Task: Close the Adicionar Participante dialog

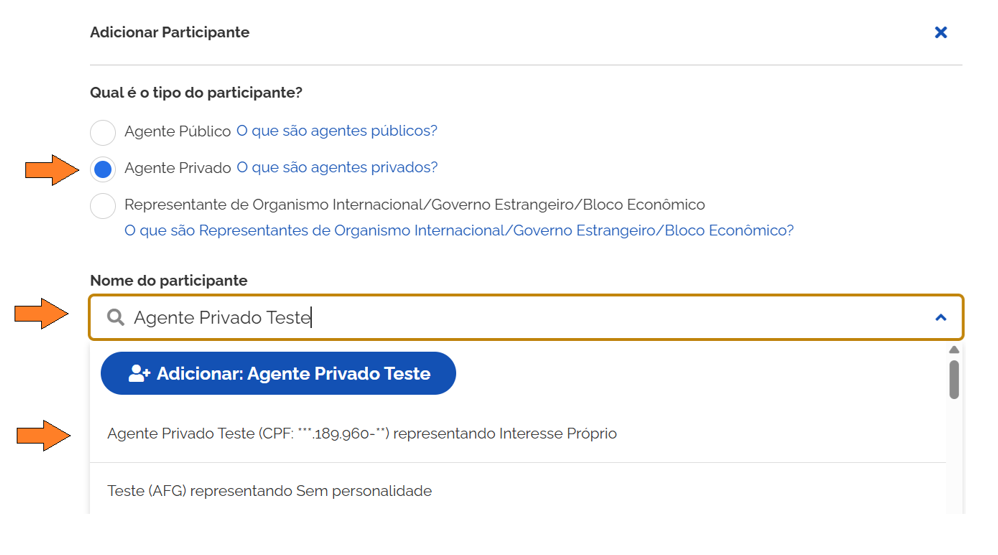Action: (940, 33)
